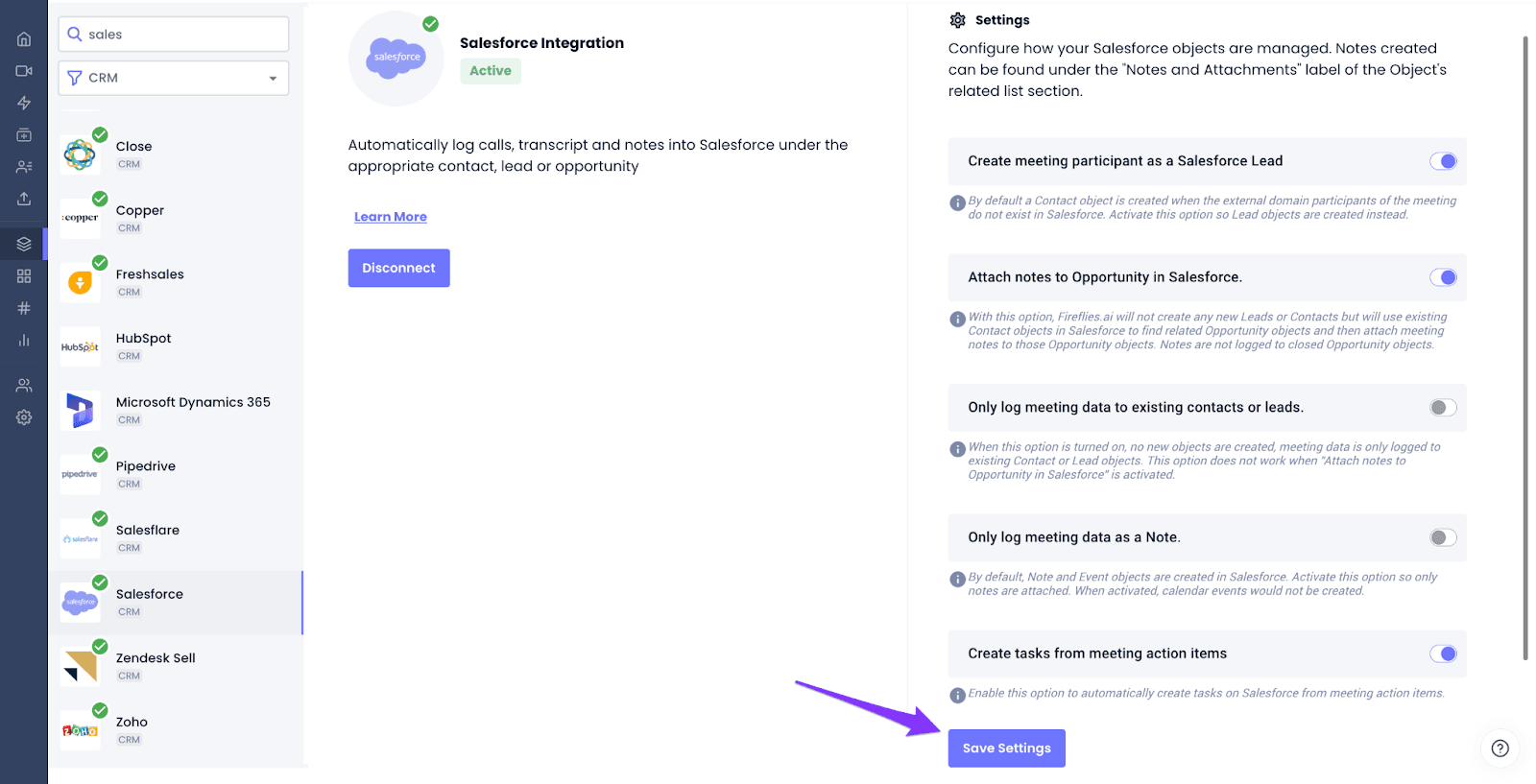
Task: Open the upload icon in sidebar
Action: 24,199
